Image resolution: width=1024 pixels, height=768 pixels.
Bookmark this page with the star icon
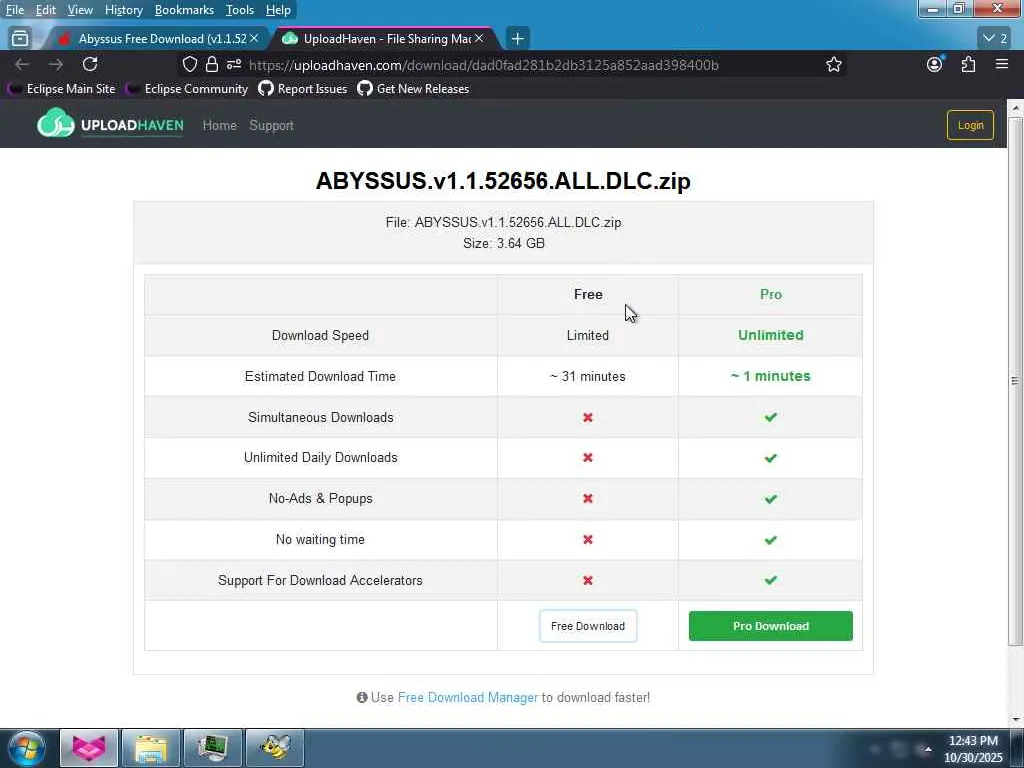coord(833,65)
